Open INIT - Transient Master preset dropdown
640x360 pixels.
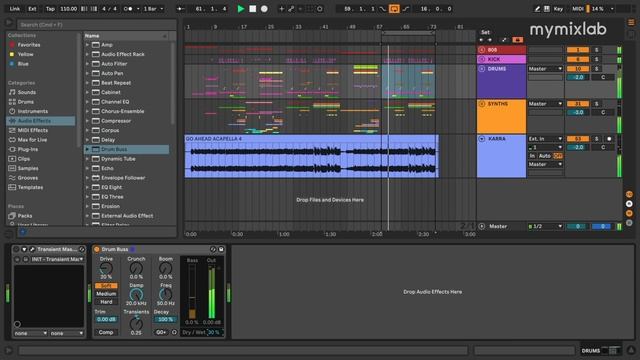pos(57,259)
